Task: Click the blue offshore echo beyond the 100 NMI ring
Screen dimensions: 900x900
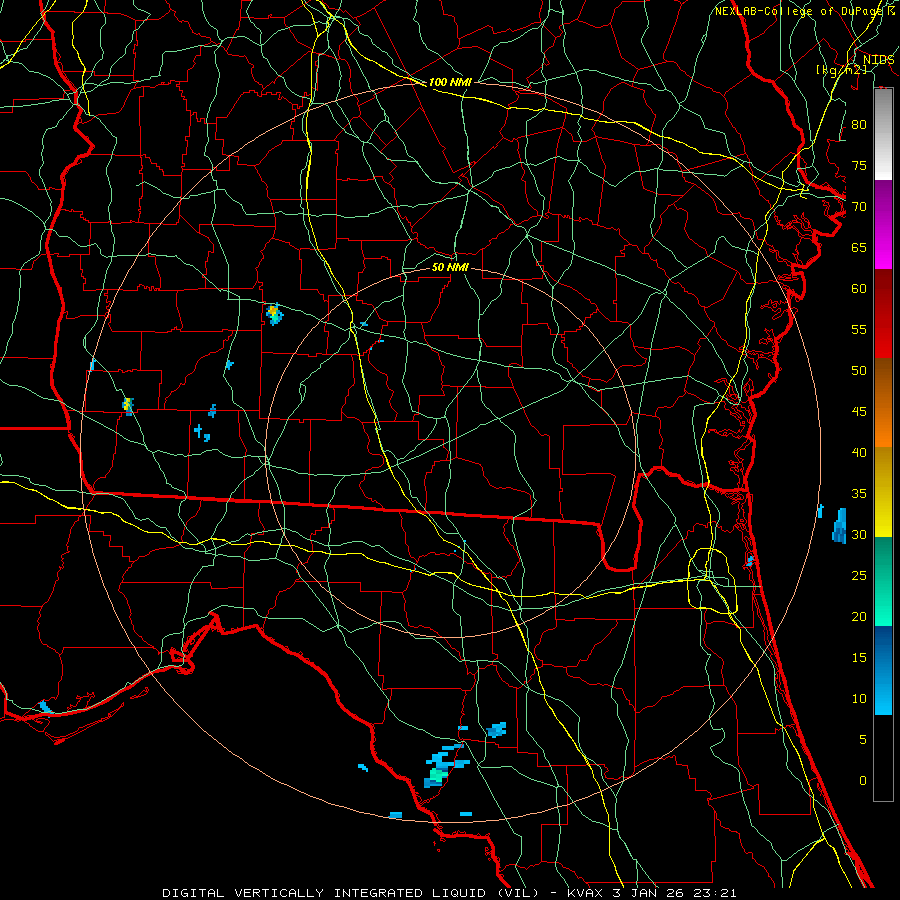Action: pos(839,526)
